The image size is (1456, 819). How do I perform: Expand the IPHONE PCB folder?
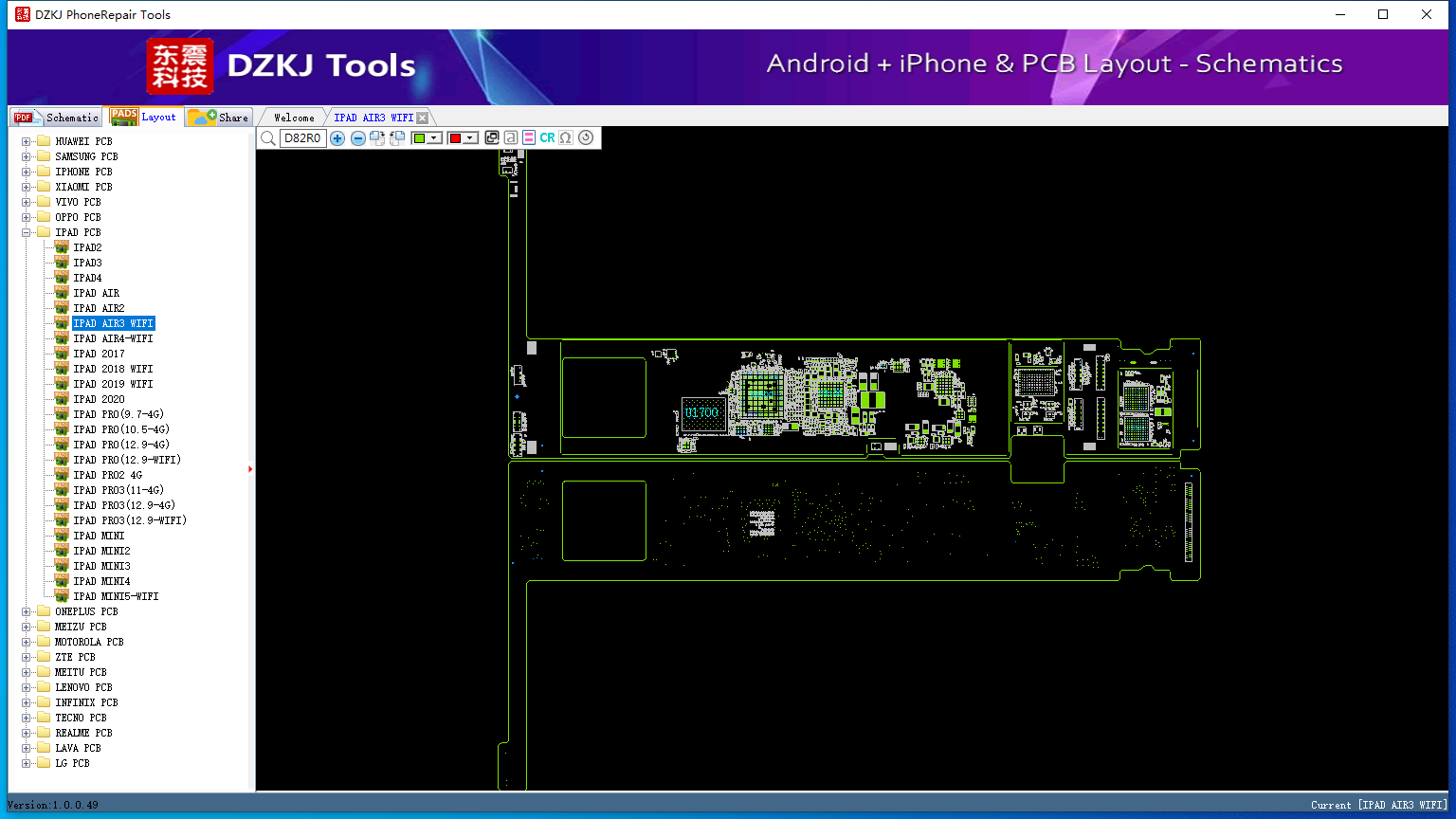coord(27,172)
